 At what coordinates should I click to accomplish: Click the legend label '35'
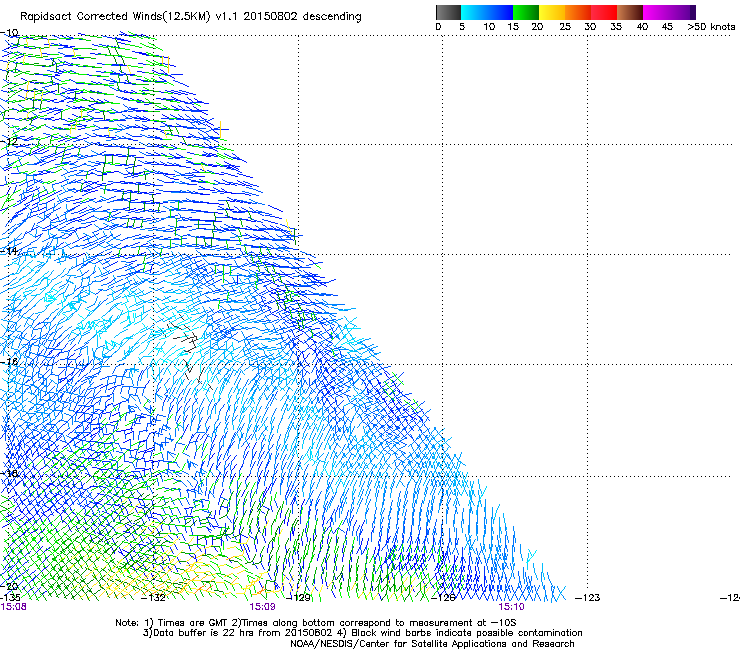[616, 27]
